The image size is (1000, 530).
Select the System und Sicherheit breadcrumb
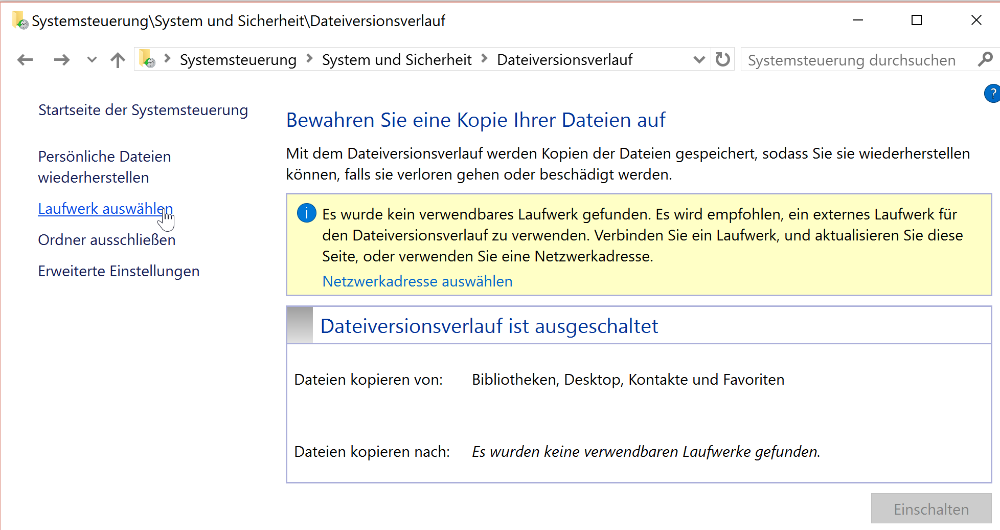[396, 60]
